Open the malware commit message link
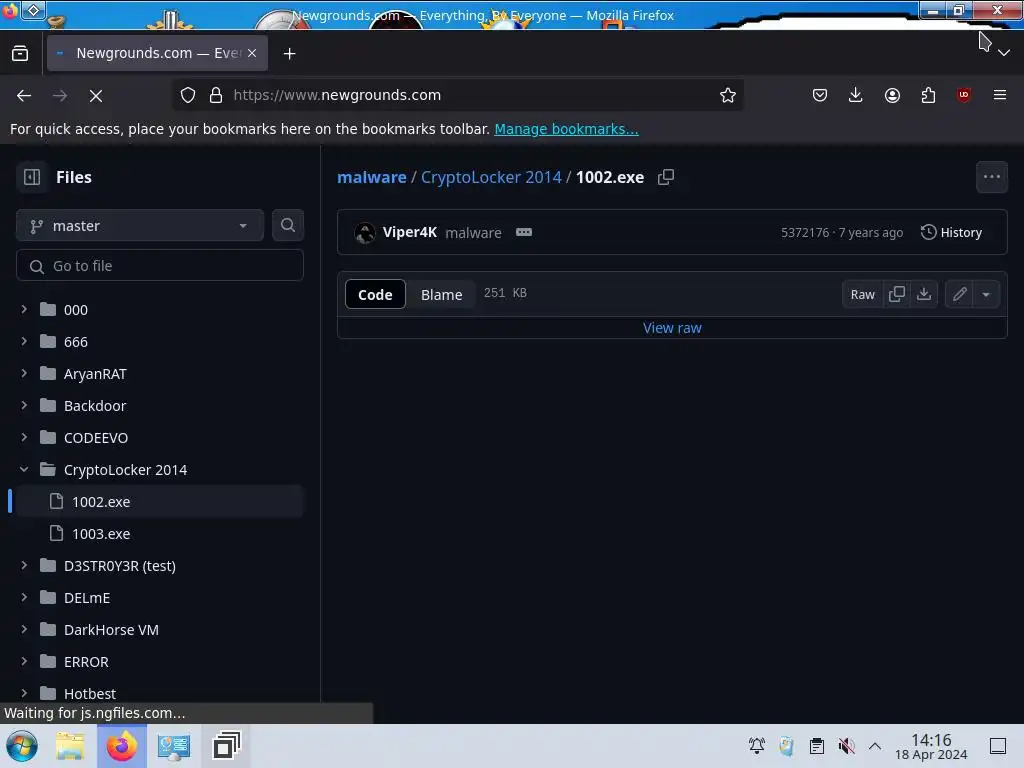 [x=473, y=232]
